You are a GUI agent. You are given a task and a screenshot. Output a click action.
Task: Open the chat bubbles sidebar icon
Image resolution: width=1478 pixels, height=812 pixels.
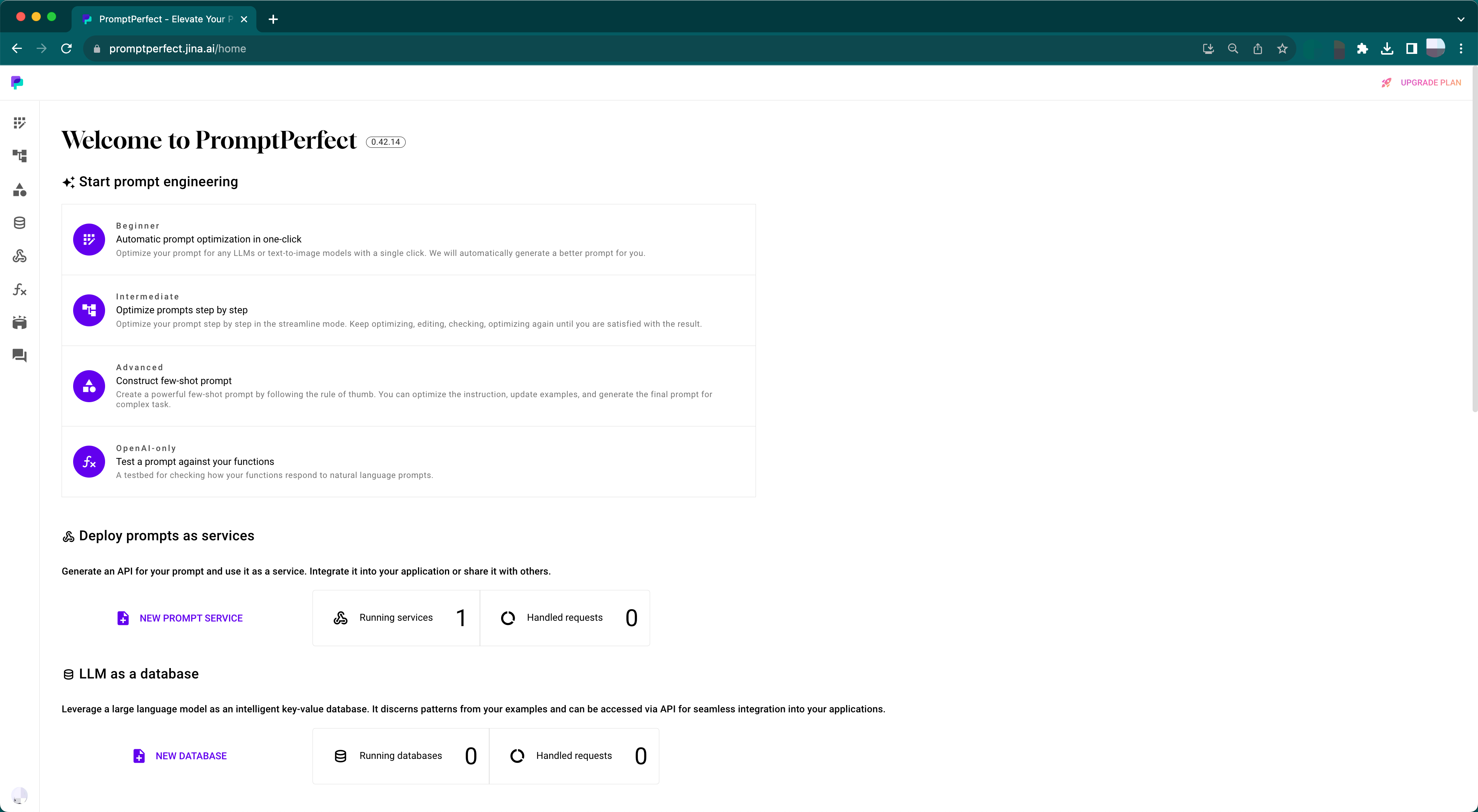20,356
